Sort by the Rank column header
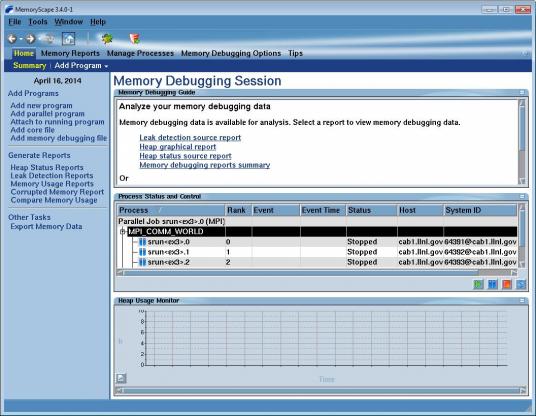Viewport: 536px width, 416px height. click(238, 210)
